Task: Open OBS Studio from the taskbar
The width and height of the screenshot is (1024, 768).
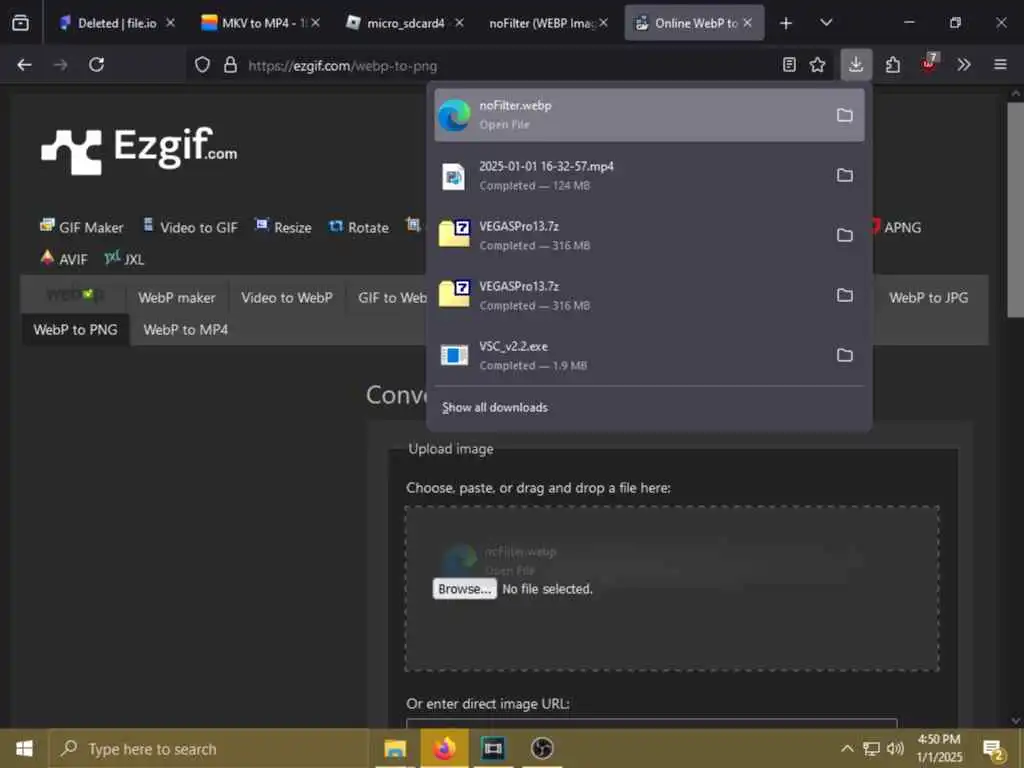Action: [x=541, y=749]
